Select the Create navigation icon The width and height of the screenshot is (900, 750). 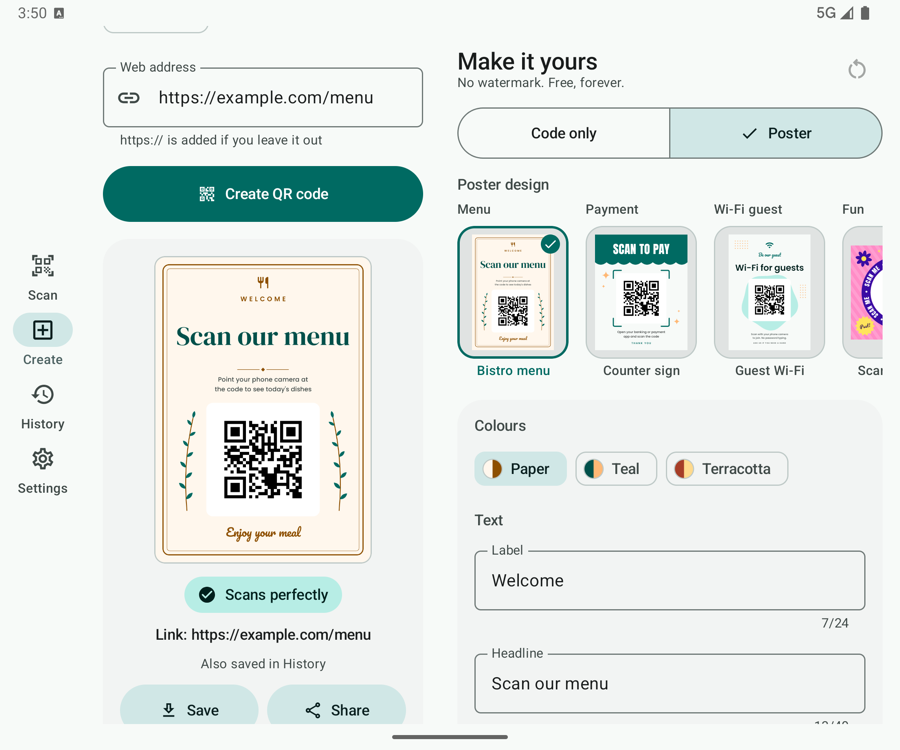42,330
